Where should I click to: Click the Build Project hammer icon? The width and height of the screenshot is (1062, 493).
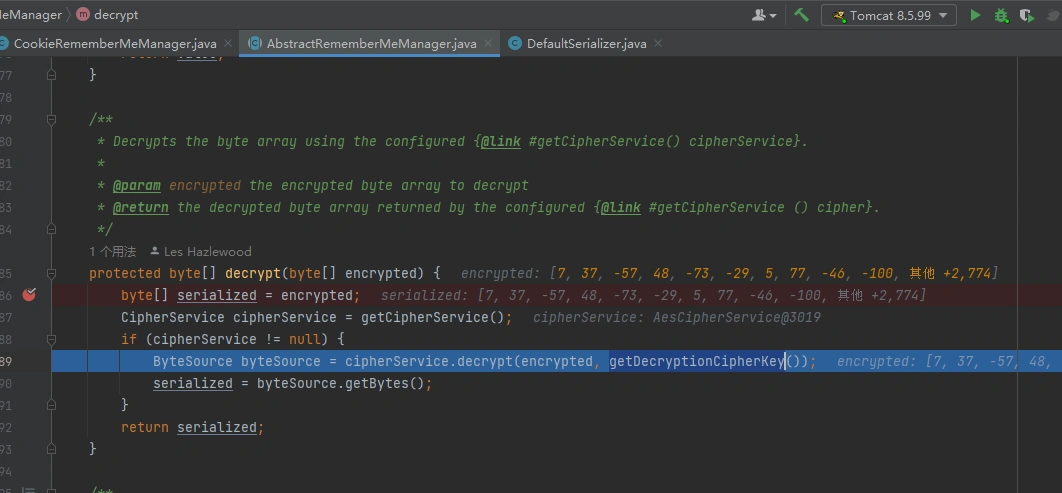(801, 15)
